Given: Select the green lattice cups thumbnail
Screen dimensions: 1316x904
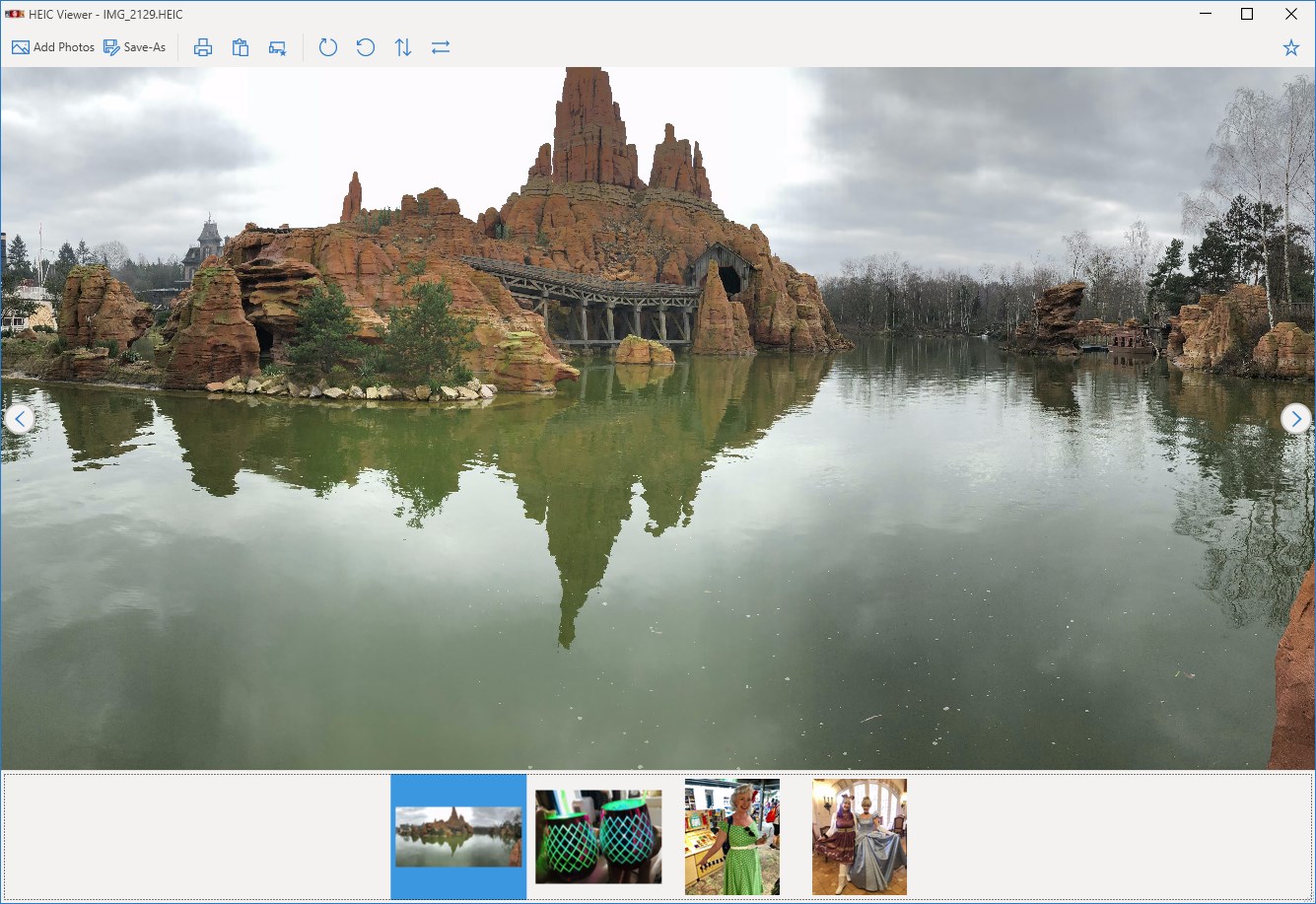Looking at the screenshot, I should 598,837.
